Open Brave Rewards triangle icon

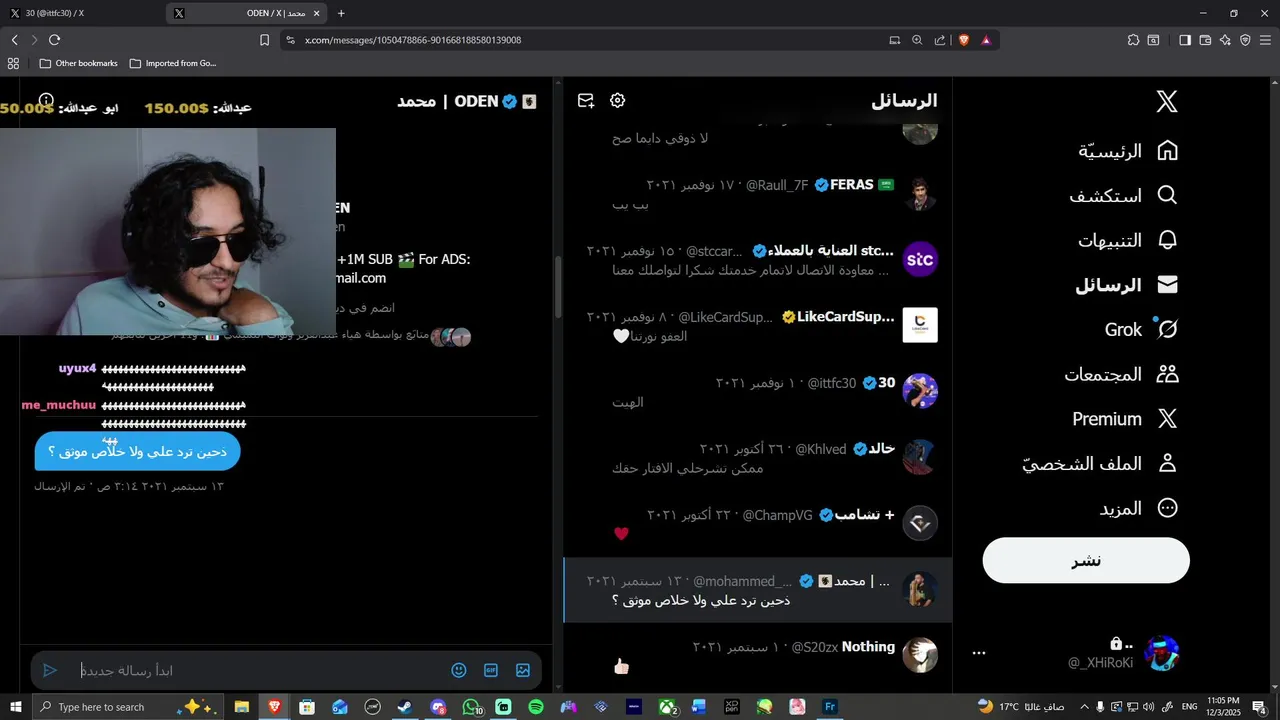[986, 40]
